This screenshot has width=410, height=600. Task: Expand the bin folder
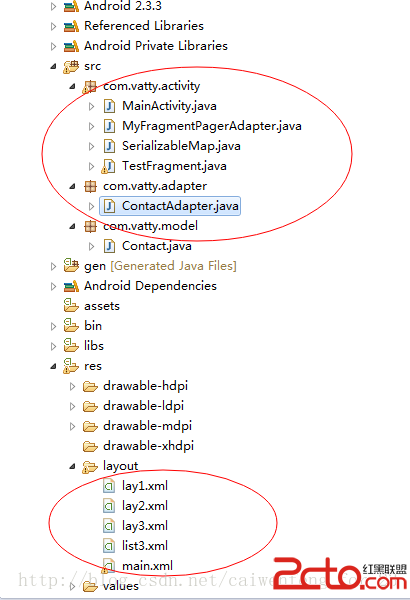[x=53, y=326]
